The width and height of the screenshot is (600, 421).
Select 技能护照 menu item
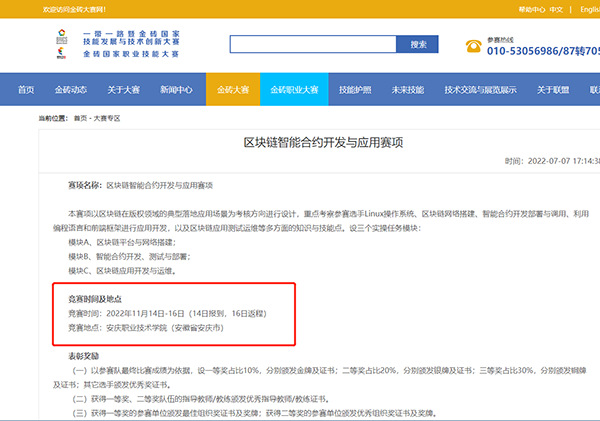pyautogui.click(x=357, y=90)
